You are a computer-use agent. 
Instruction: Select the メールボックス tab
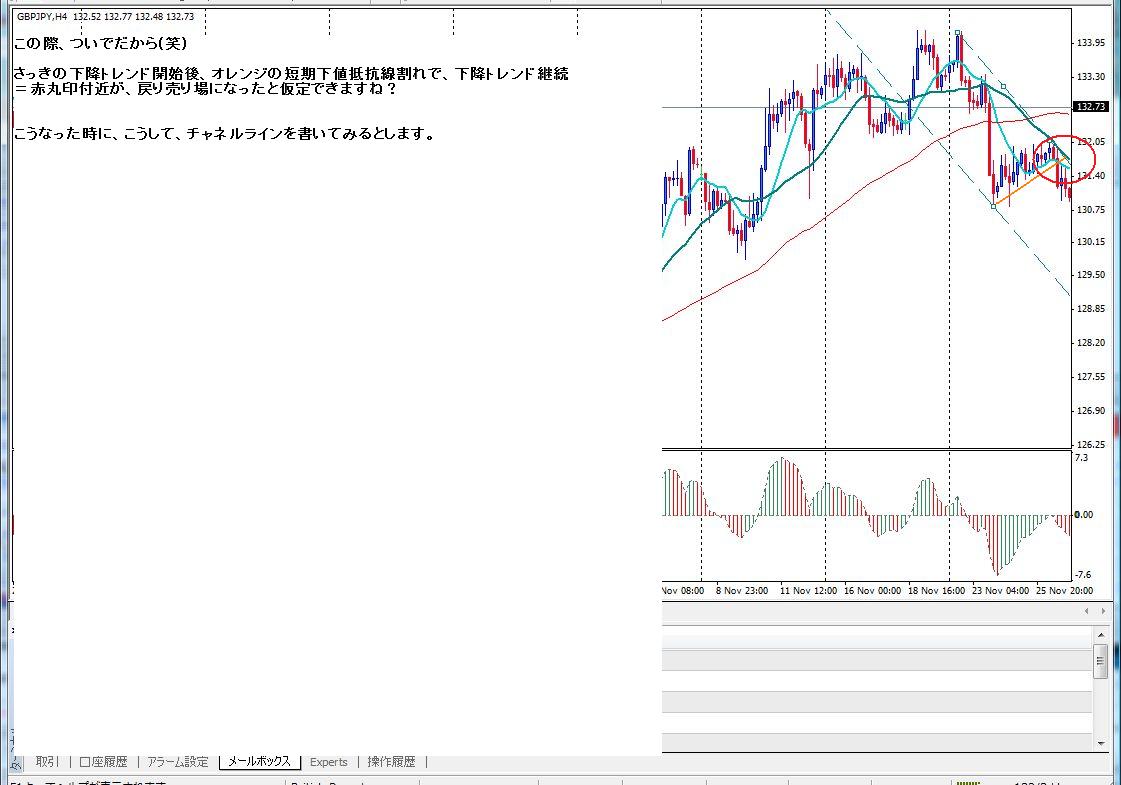coord(260,762)
